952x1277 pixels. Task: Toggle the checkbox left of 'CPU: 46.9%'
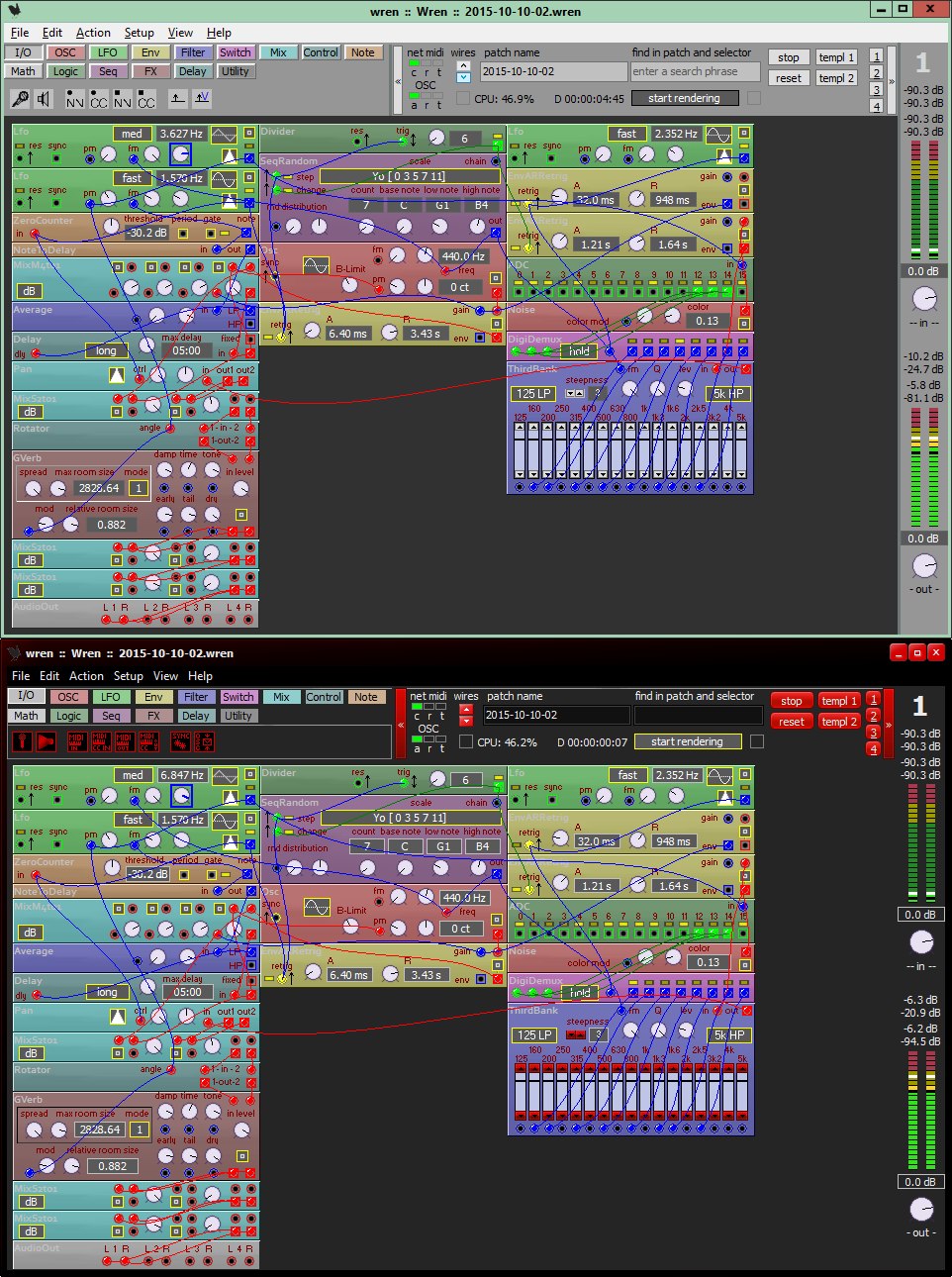(463, 98)
